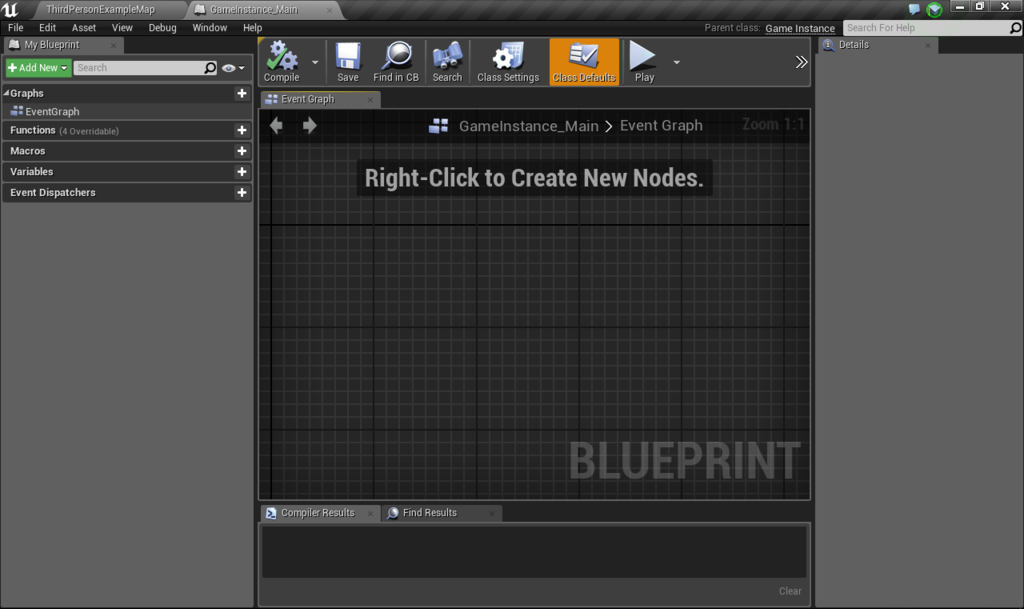Click Search For Help magnifier icon
The width and height of the screenshot is (1024, 609).
(1015, 27)
